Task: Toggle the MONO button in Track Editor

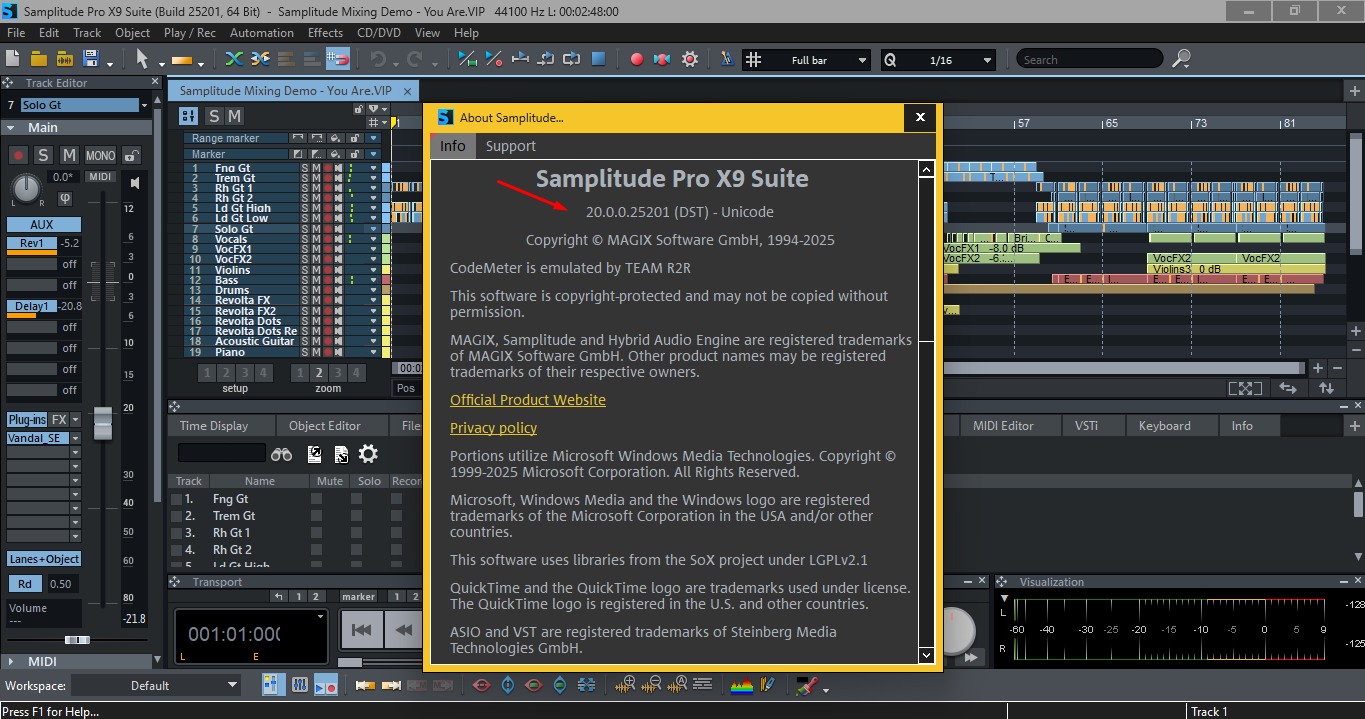Action: click(x=100, y=155)
